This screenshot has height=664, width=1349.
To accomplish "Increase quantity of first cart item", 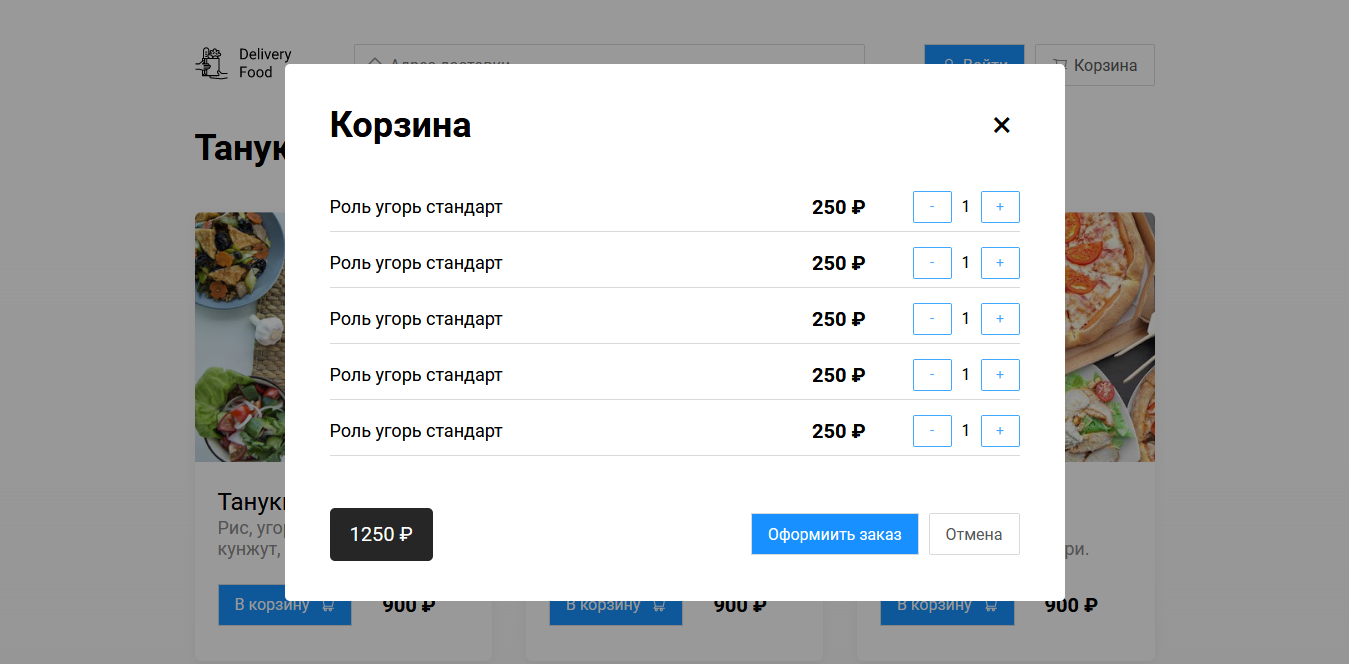I will click(x=1000, y=207).
